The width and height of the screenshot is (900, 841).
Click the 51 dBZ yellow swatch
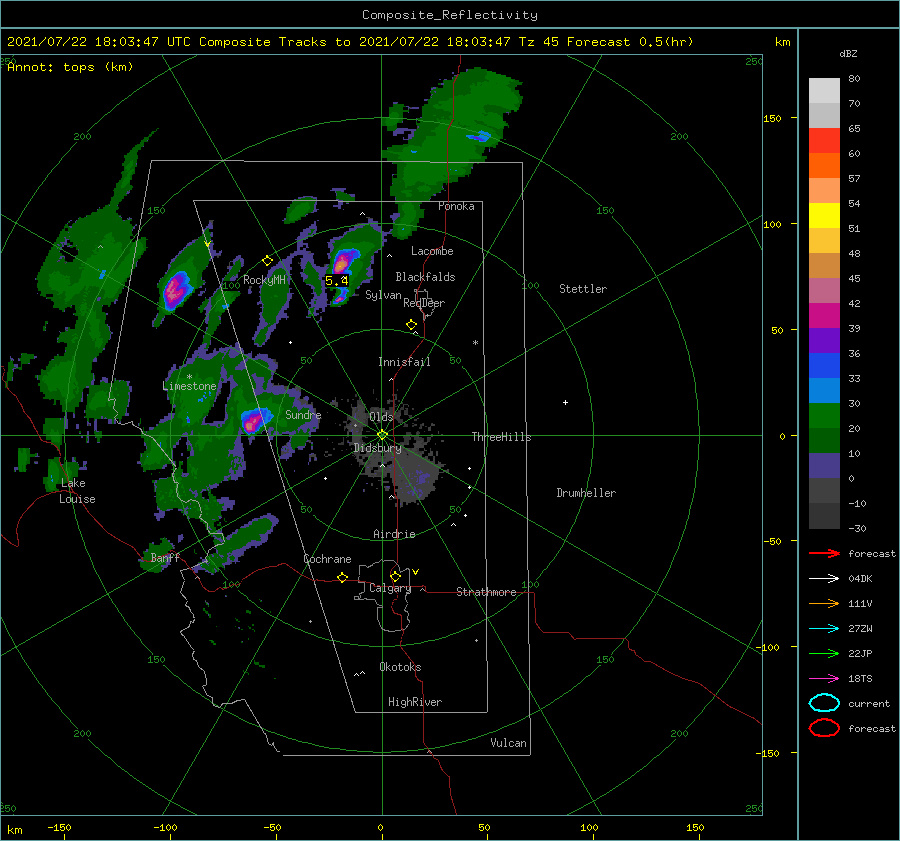point(824,215)
